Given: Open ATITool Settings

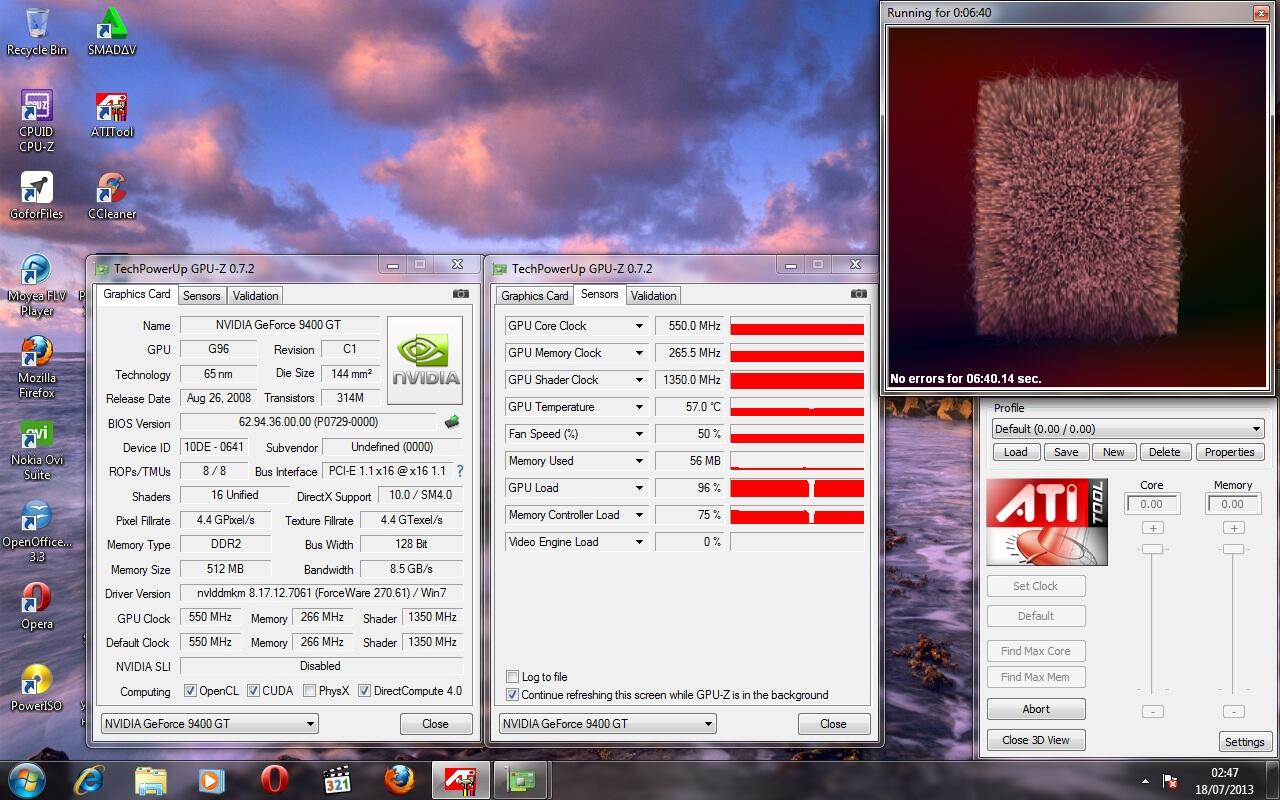Looking at the screenshot, I should [1245, 742].
